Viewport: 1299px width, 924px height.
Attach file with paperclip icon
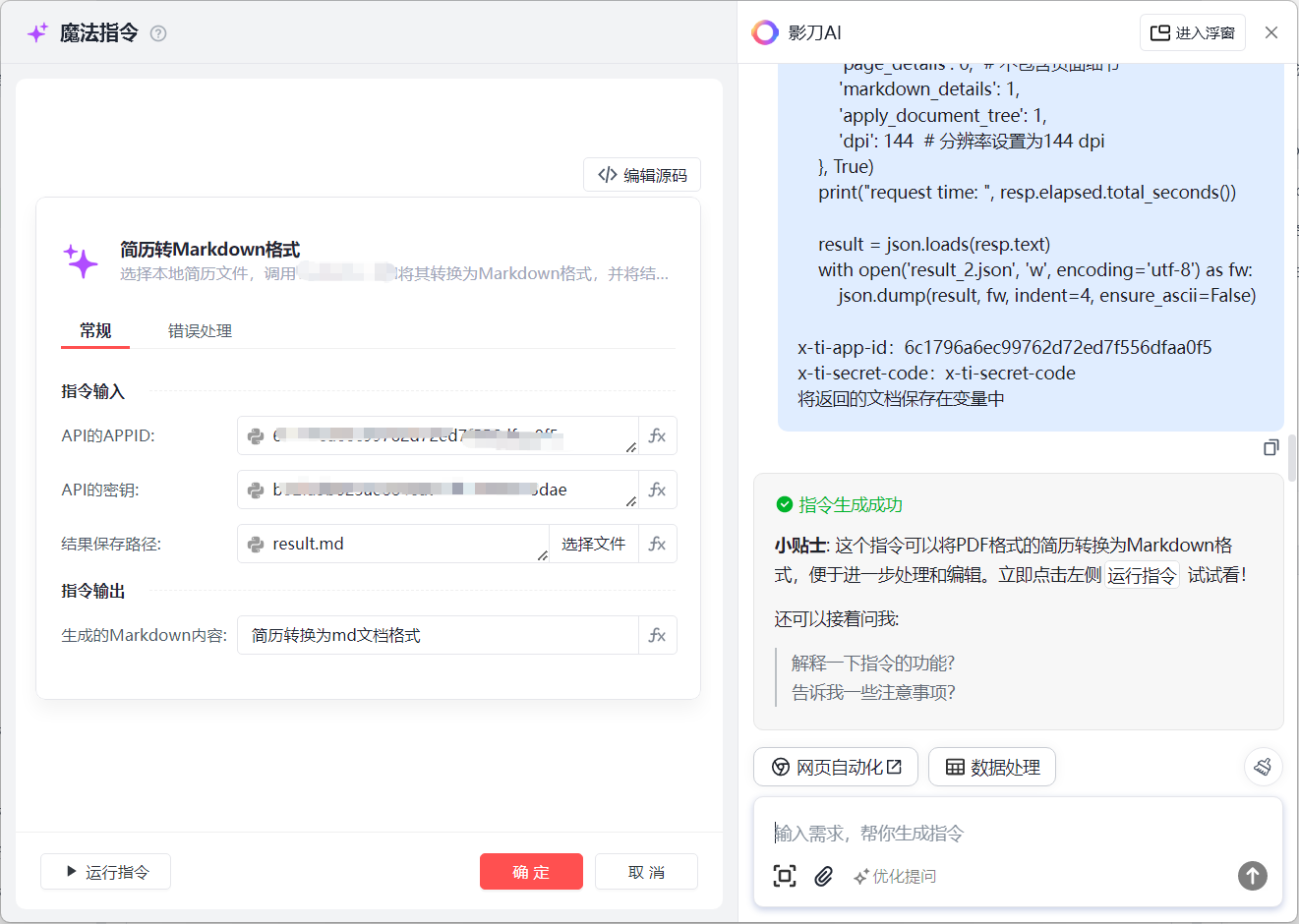824,876
